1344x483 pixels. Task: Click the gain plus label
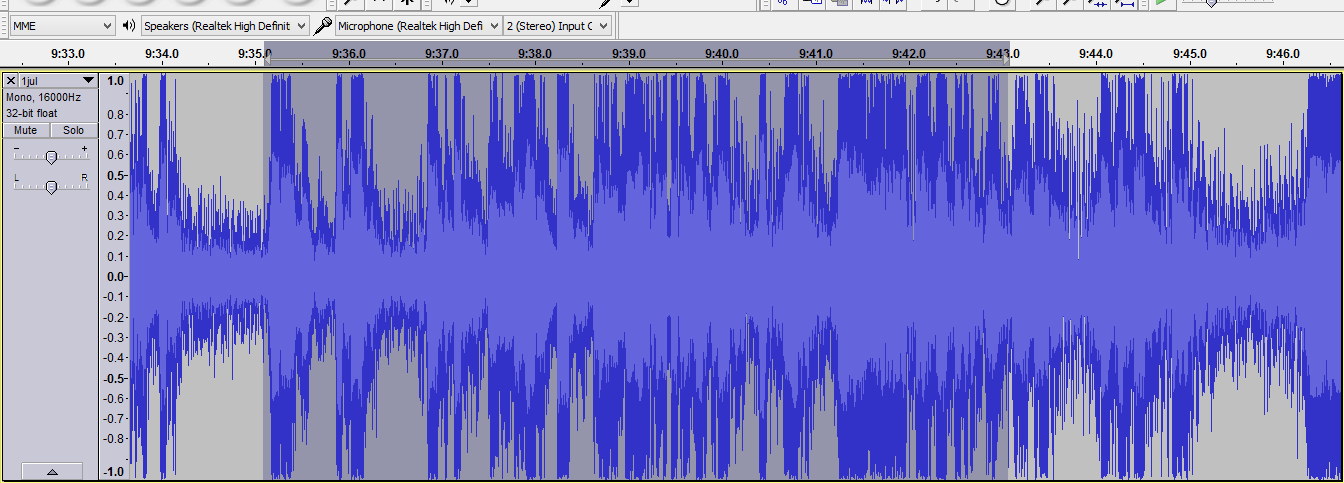pos(85,149)
